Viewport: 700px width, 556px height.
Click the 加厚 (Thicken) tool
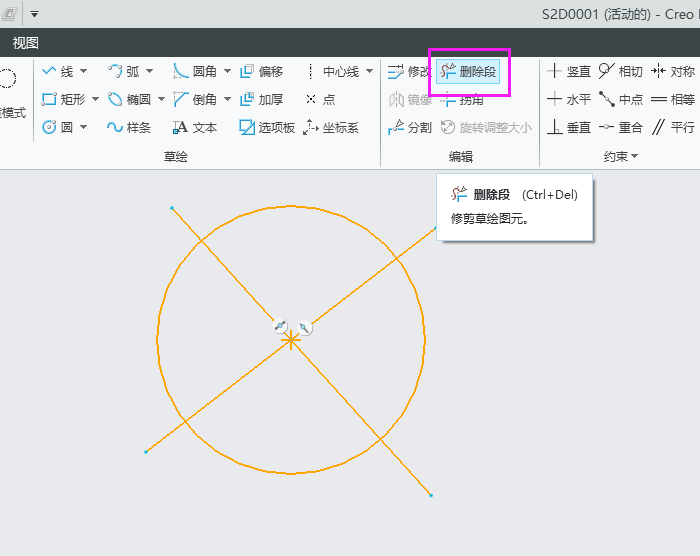click(x=262, y=99)
